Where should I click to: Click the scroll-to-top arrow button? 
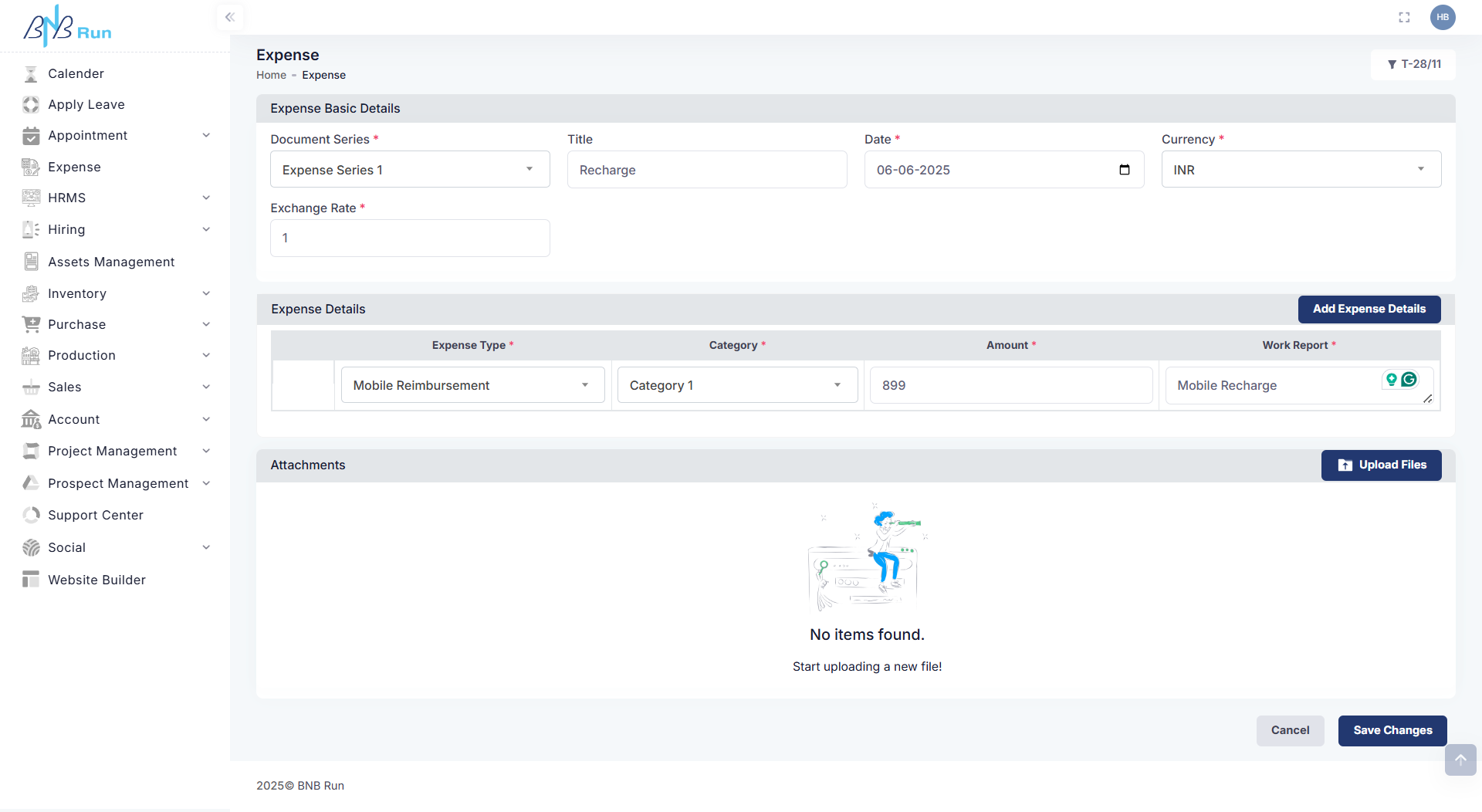point(1460,760)
